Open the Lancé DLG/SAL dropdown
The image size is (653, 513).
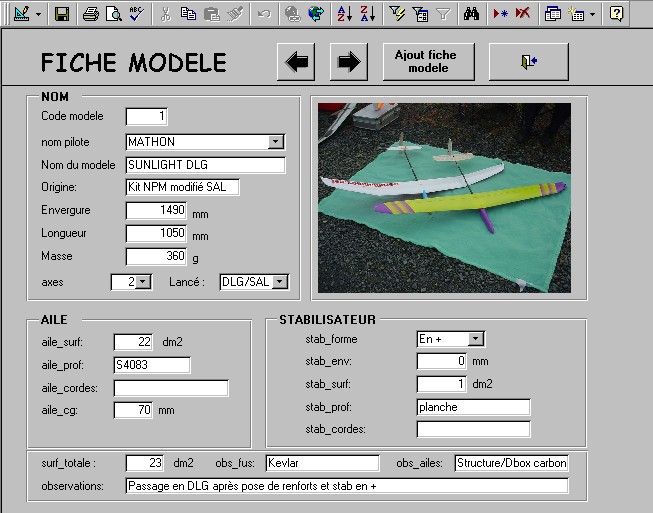(280, 282)
